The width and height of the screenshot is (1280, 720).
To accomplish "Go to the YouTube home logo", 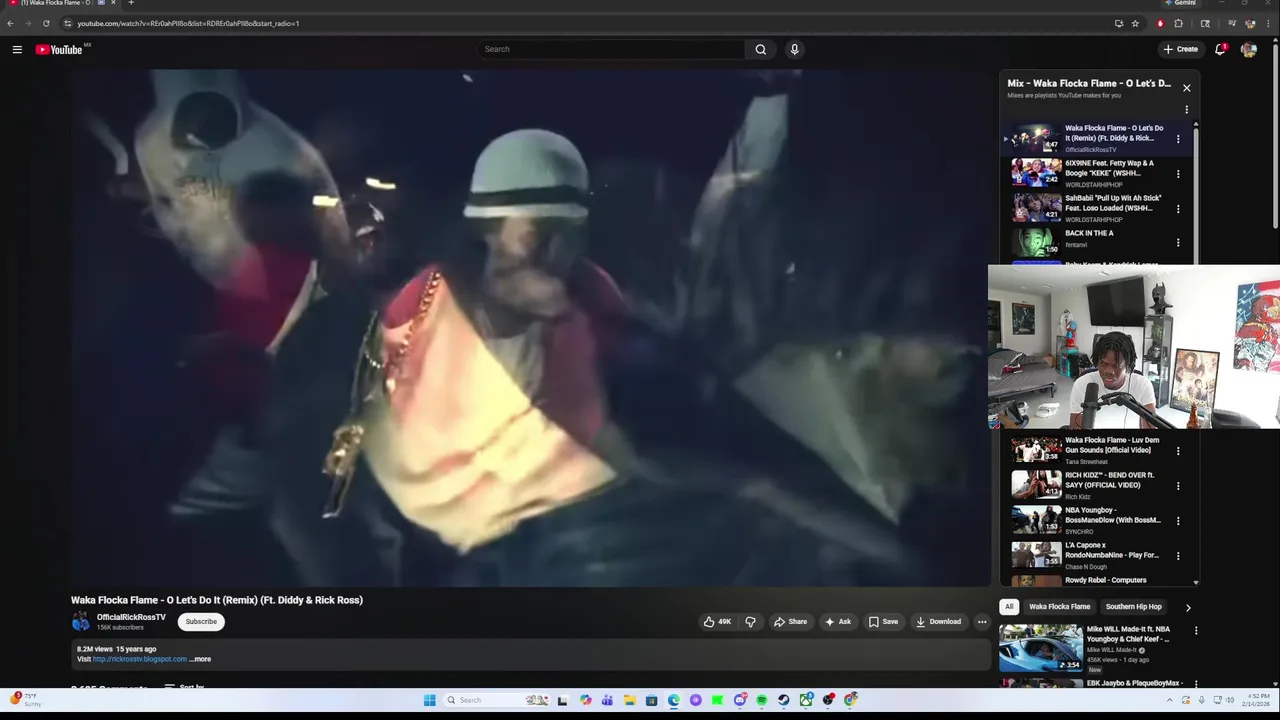I will click(x=59, y=49).
